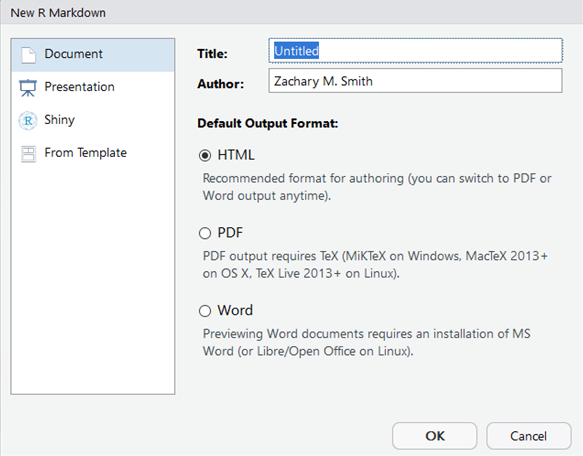Click the Shiny R logo icon
583x456 pixels.
pos(28,121)
